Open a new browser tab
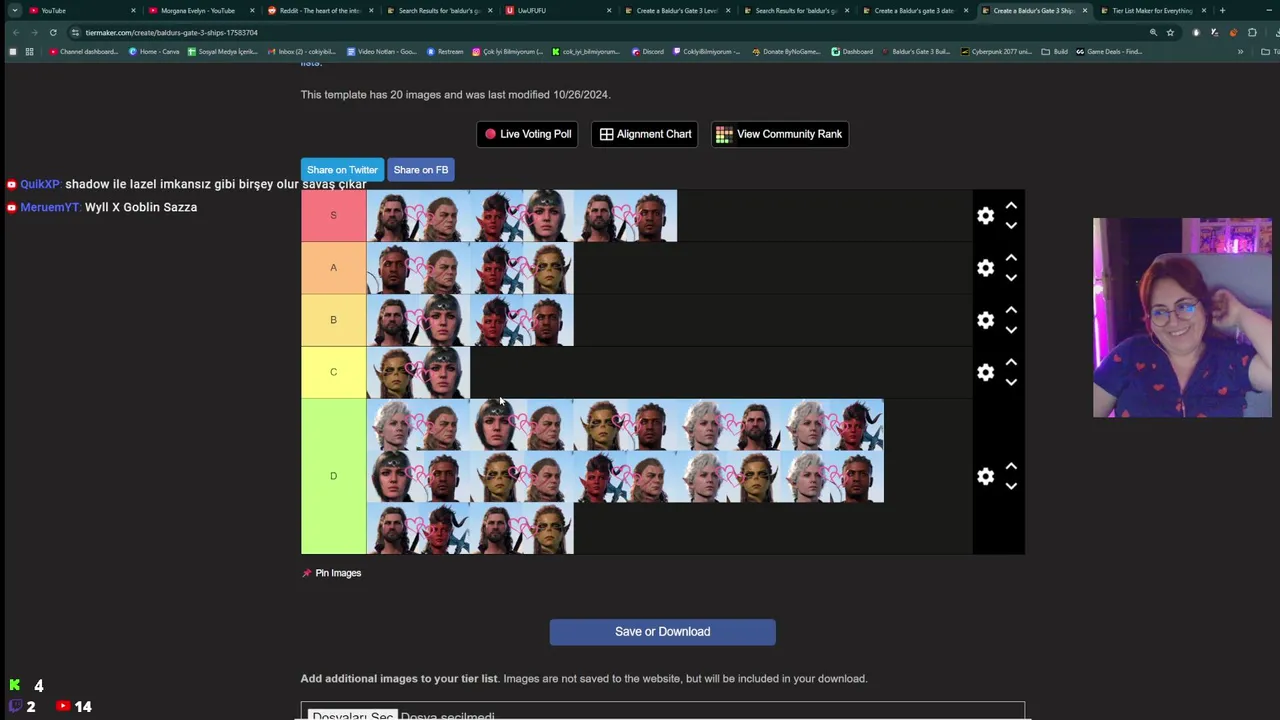 [x=1222, y=10]
